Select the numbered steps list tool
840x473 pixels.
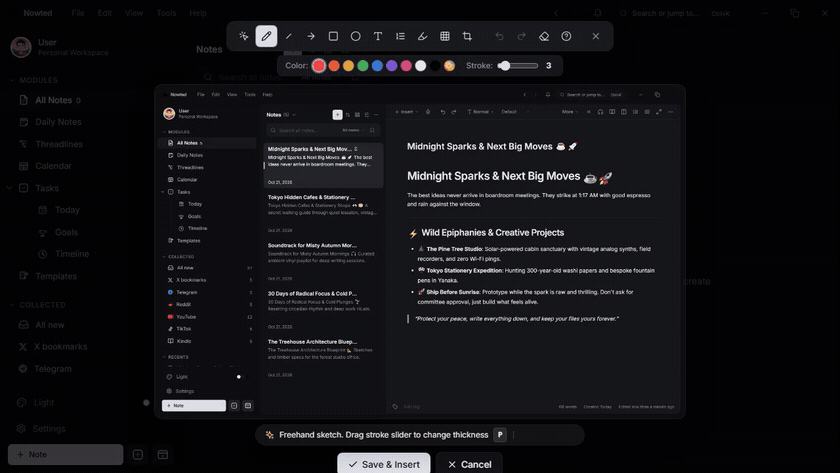400,36
